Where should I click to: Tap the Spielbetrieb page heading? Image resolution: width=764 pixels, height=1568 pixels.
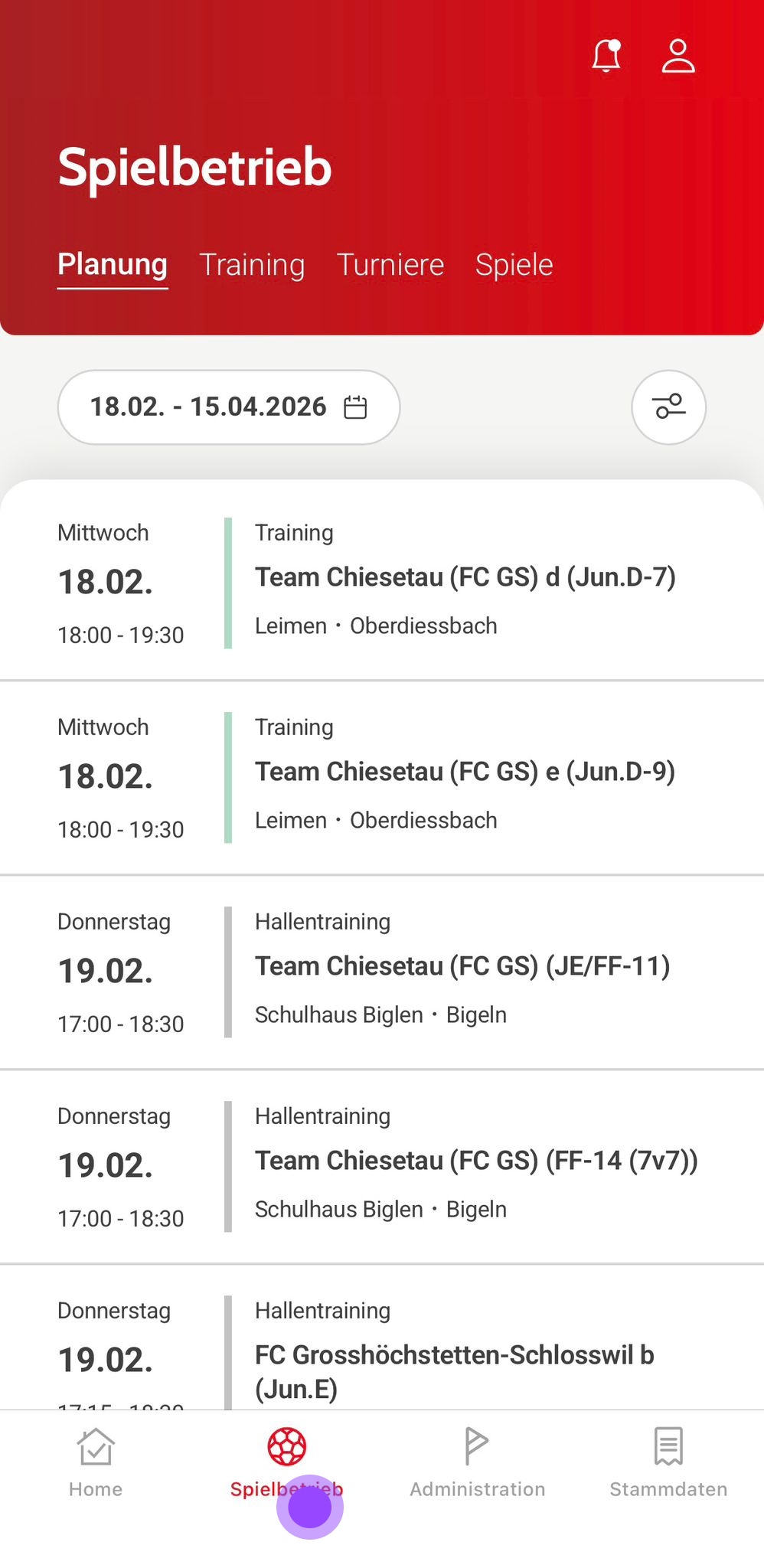(194, 167)
